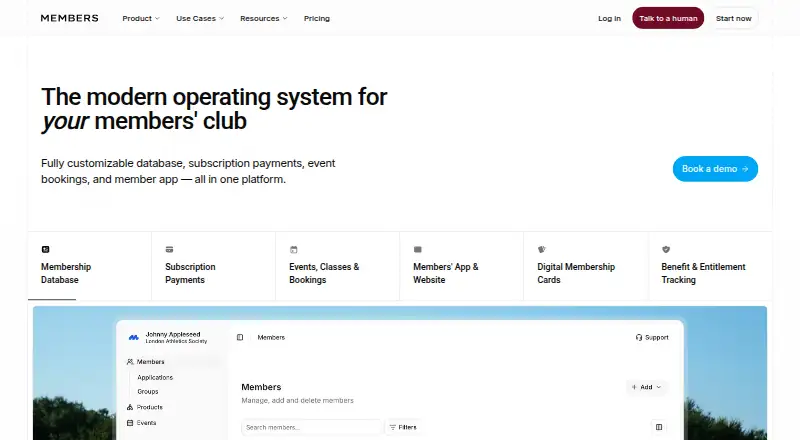The width and height of the screenshot is (800, 440).
Task: Click the Events calendar icon
Action: (x=293, y=250)
